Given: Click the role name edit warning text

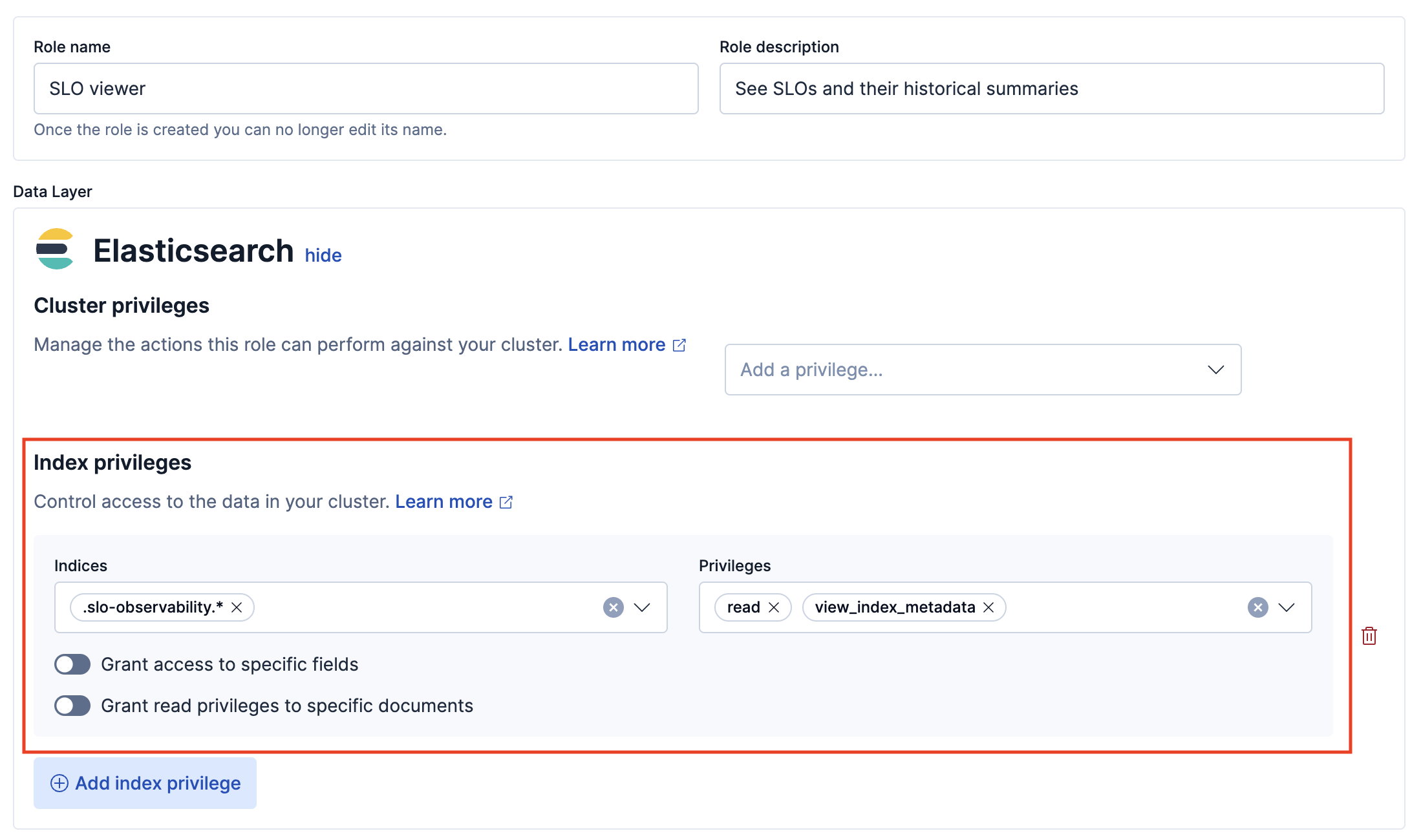Looking at the screenshot, I should 240,130.
